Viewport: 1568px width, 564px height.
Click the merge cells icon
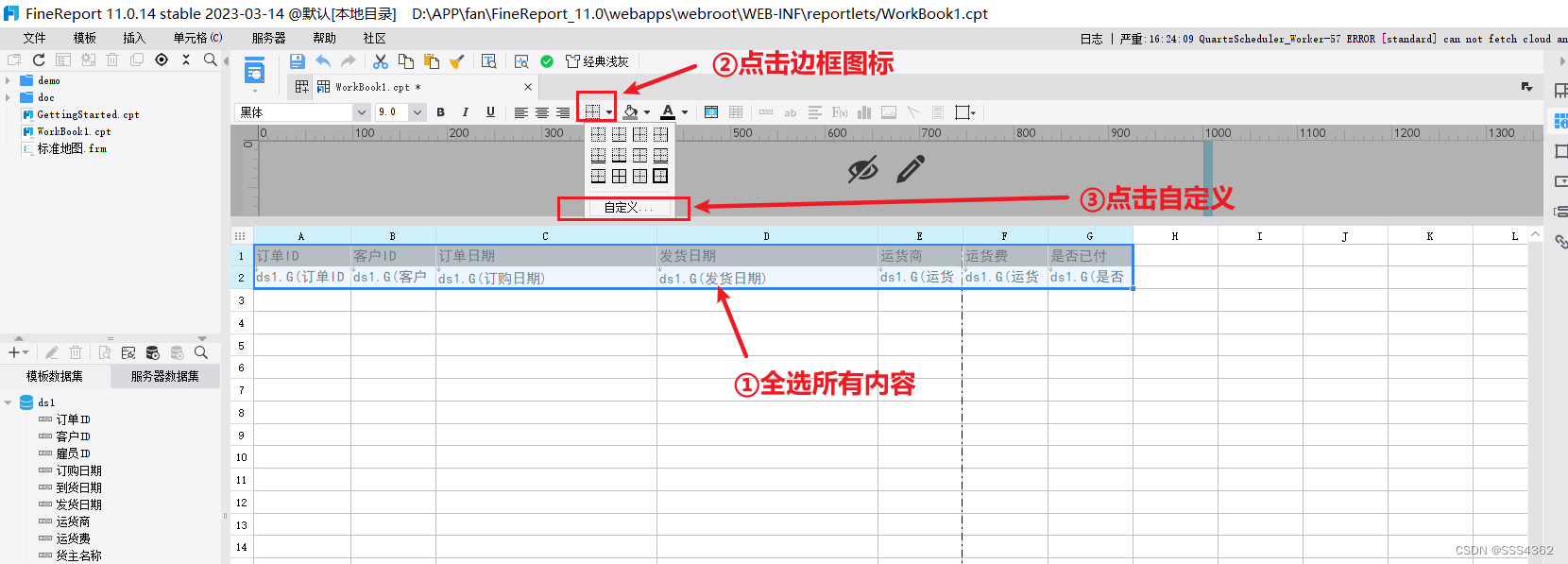tap(711, 112)
